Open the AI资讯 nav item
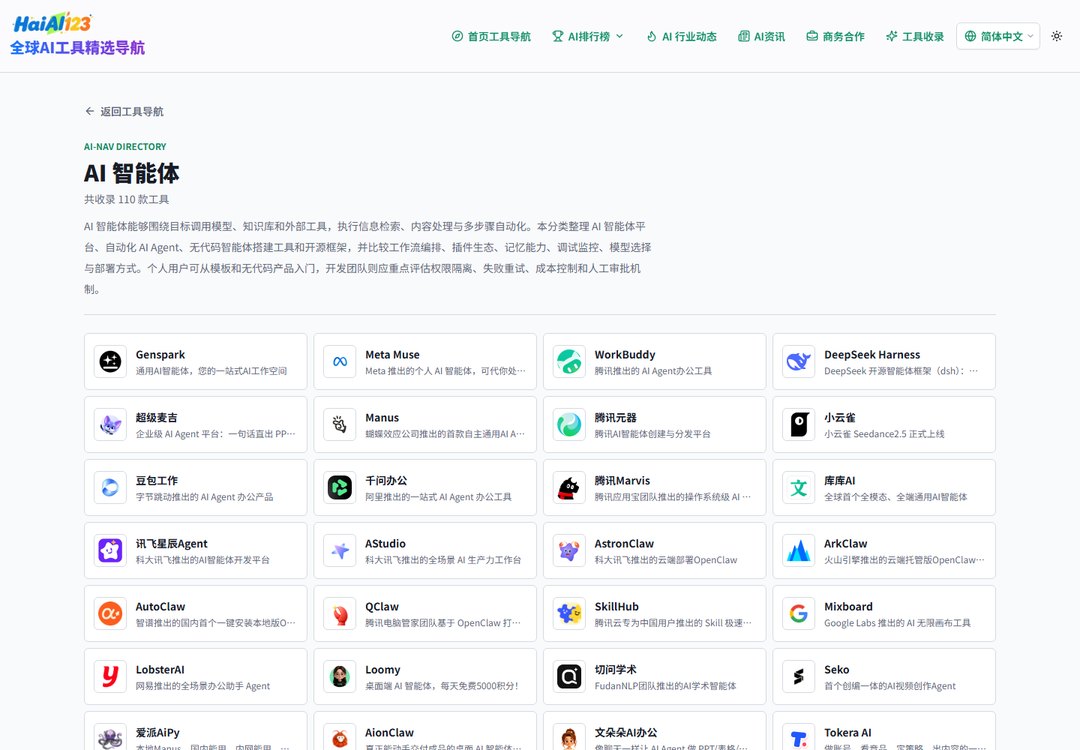The height and width of the screenshot is (750, 1080). click(x=761, y=37)
